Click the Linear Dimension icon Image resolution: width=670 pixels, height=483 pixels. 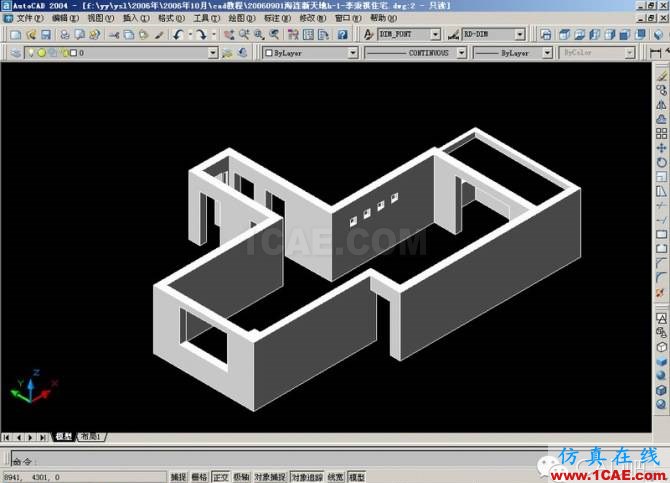pos(655,53)
